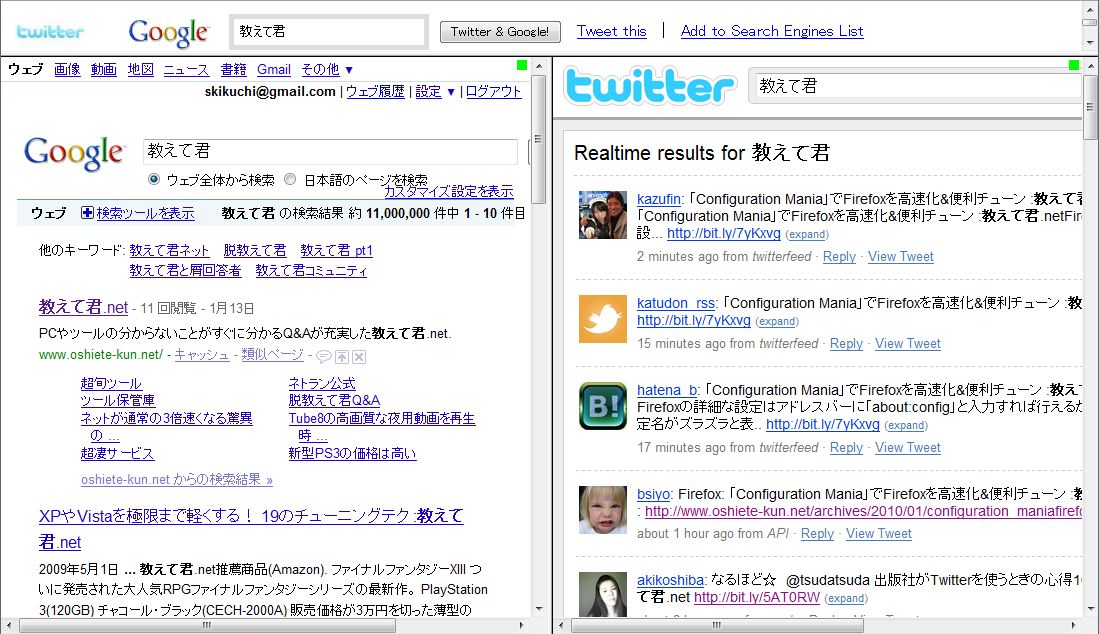Viewport: 1099px width, 634px height.
Task: Open the その他 dropdown in the Google nav bar
Action: point(327,69)
